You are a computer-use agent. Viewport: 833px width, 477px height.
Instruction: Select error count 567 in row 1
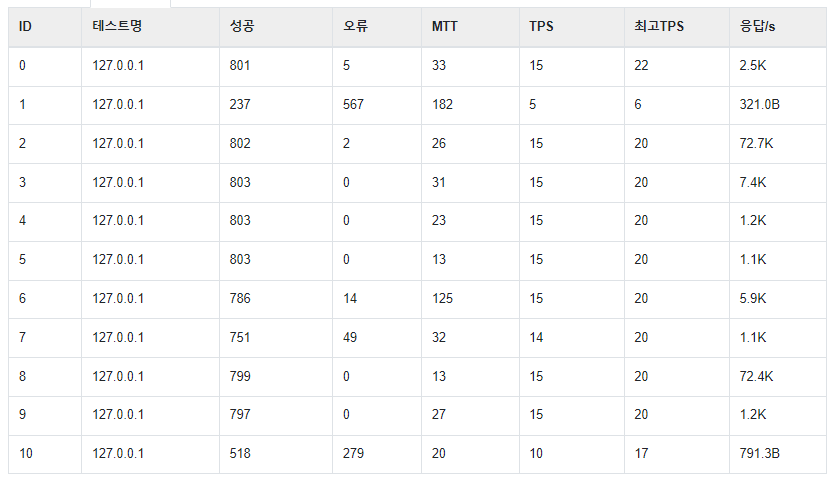[353, 105]
